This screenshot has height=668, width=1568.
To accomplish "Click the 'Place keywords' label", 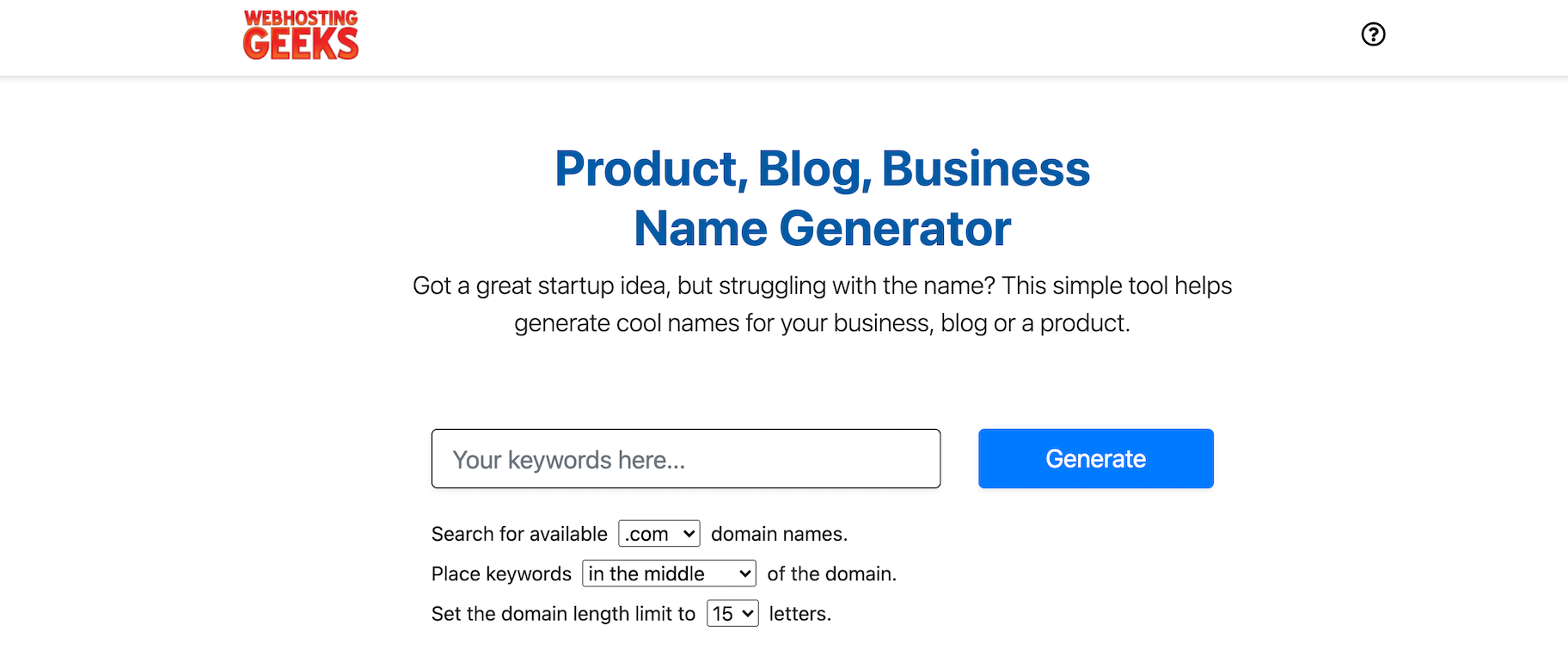I will click(501, 573).
